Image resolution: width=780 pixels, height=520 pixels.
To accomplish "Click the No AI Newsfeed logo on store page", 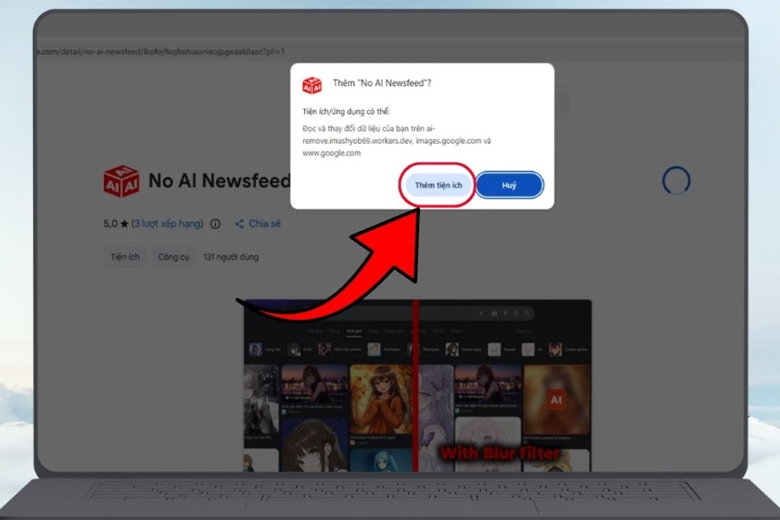I will pyautogui.click(x=121, y=181).
